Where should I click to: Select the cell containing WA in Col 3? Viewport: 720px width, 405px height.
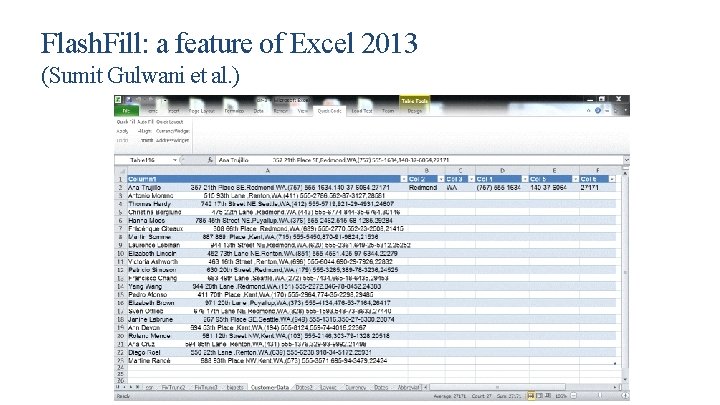460,187
